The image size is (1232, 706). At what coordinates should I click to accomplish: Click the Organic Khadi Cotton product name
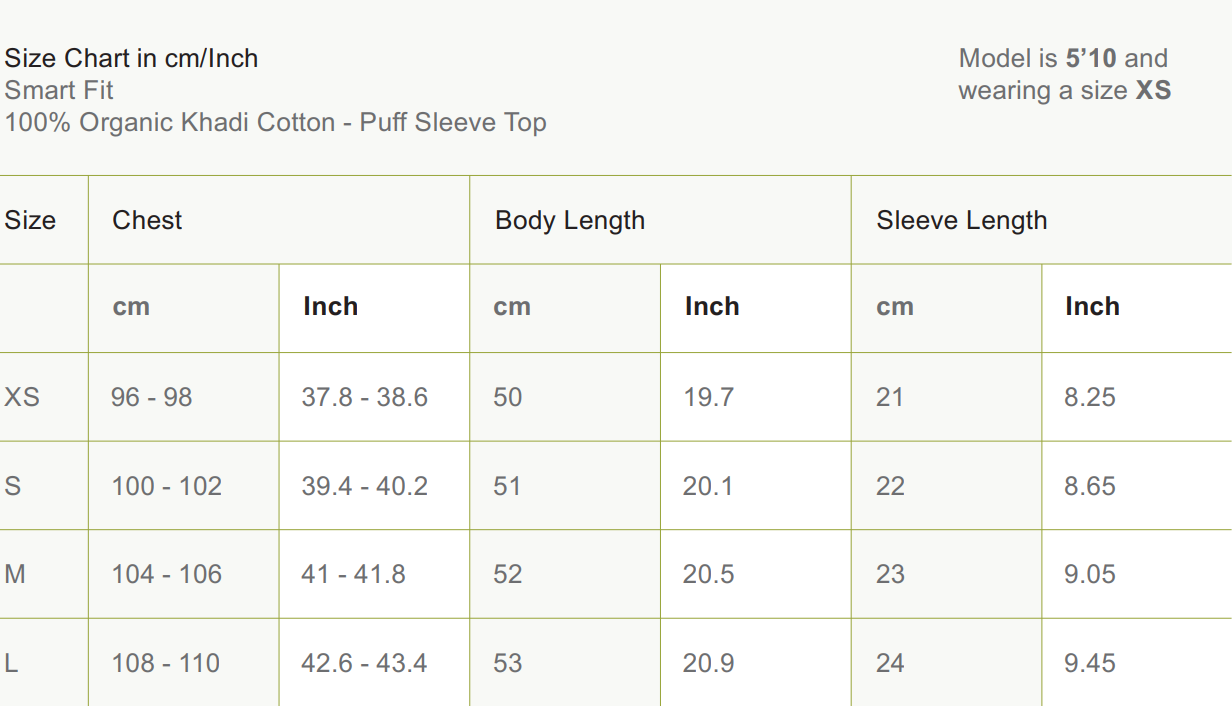pyautogui.click(x=275, y=122)
